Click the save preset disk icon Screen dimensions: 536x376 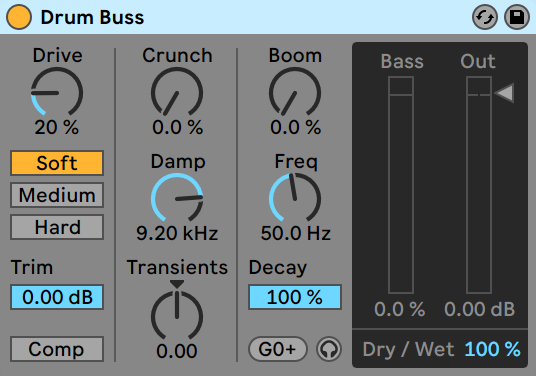pos(517,17)
